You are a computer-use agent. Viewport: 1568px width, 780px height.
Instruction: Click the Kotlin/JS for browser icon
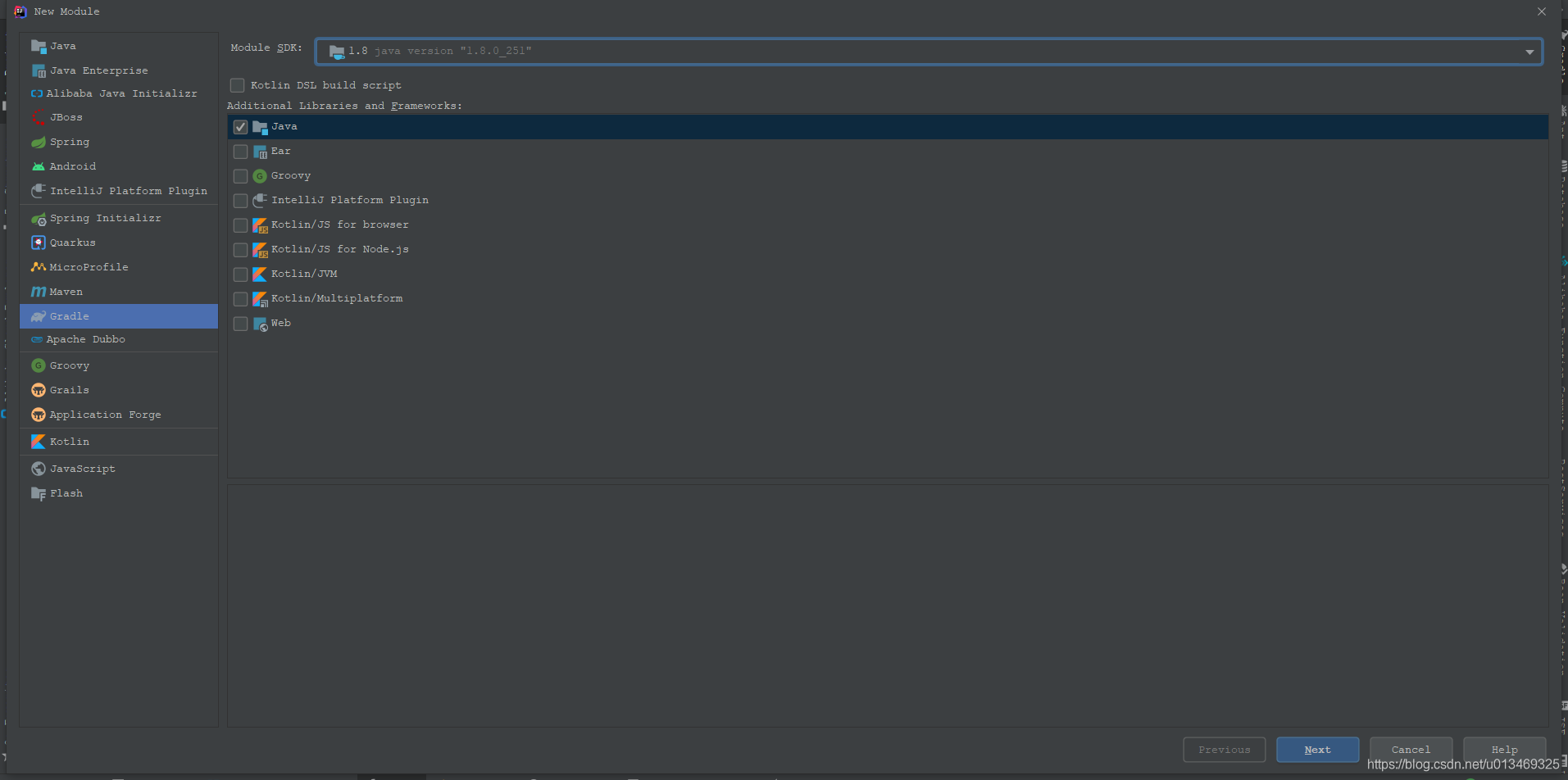pyautogui.click(x=261, y=226)
